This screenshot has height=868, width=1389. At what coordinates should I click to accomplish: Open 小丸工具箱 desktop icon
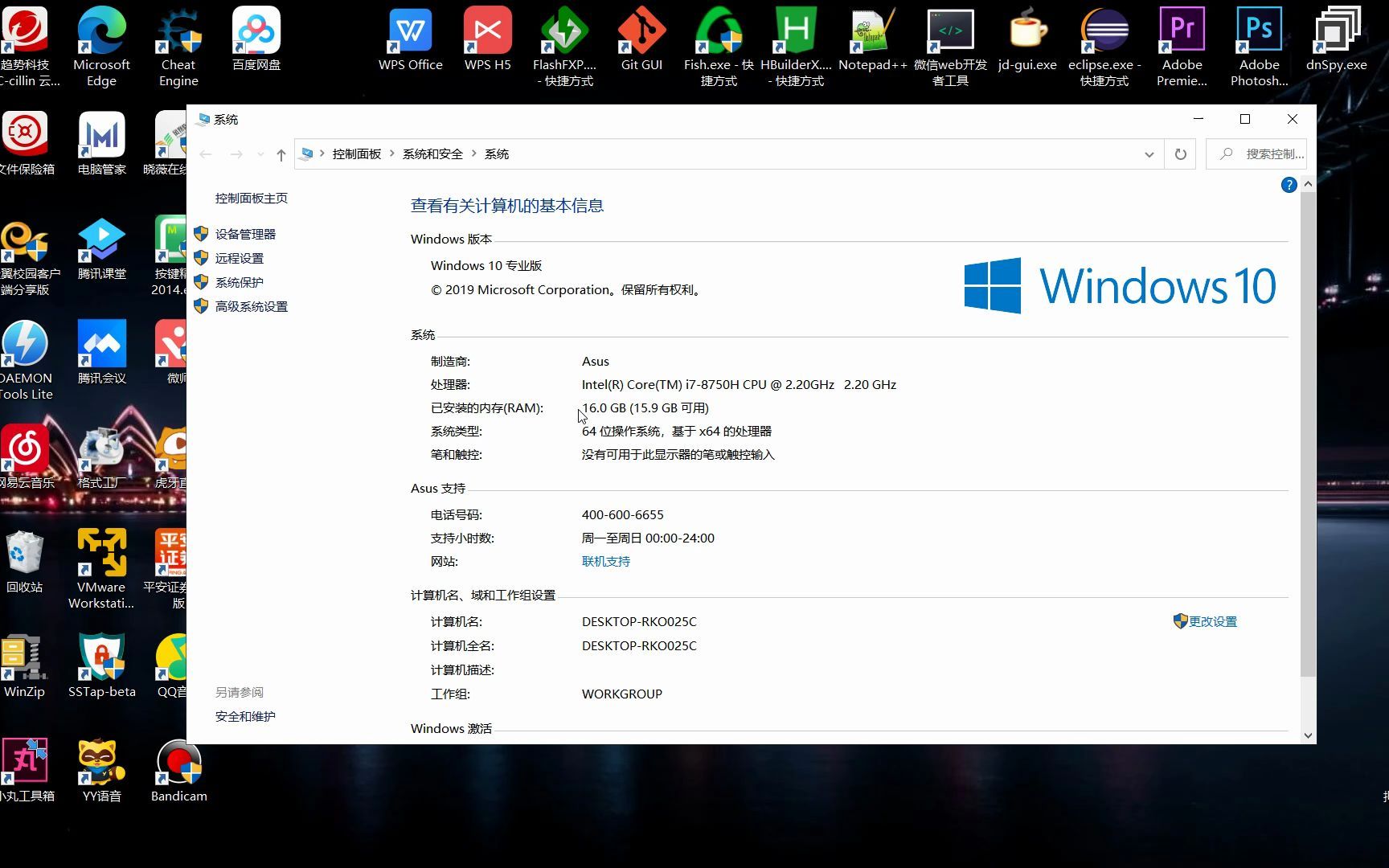pos(25,770)
